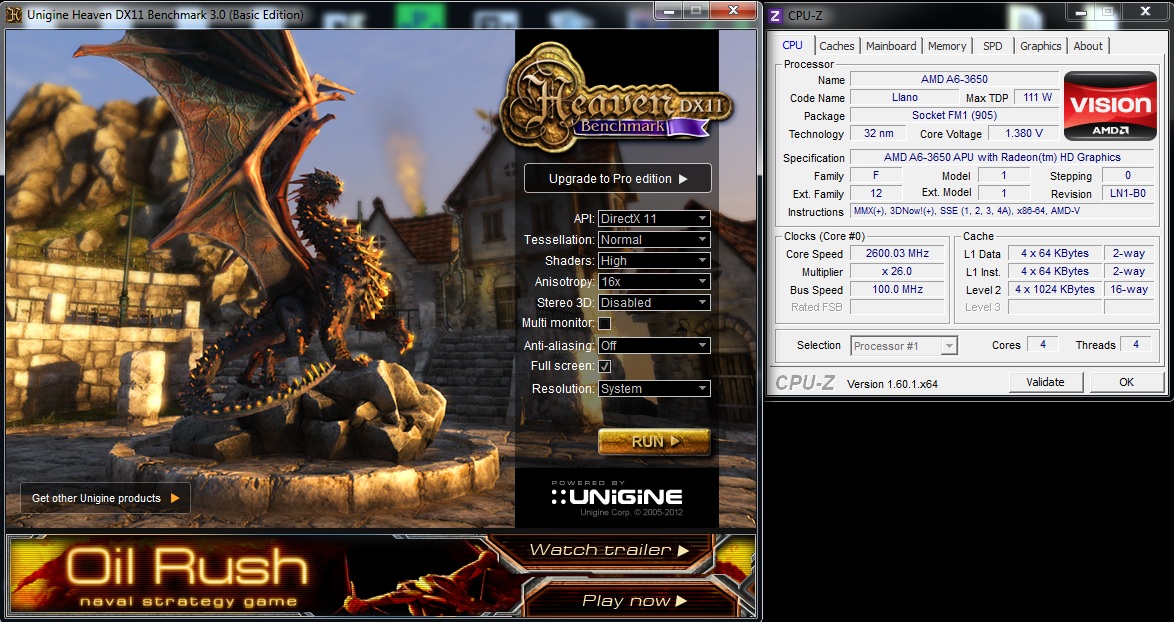Click the 16-way Level 2 associativity value
1174x622 pixels.
tap(1129, 290)
